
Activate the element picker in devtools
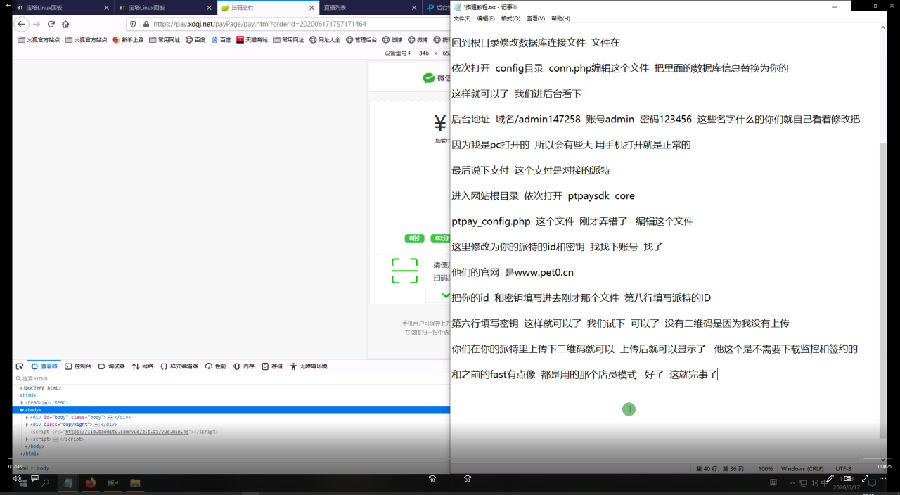tap(20, 366)
